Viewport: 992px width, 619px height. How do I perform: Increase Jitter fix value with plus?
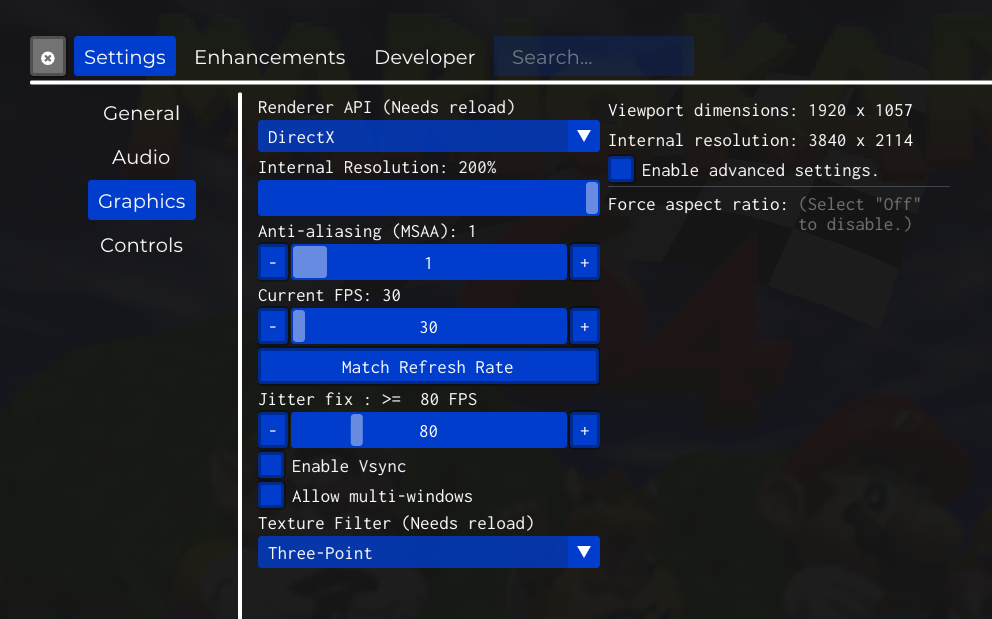click(x=585, y=430)
